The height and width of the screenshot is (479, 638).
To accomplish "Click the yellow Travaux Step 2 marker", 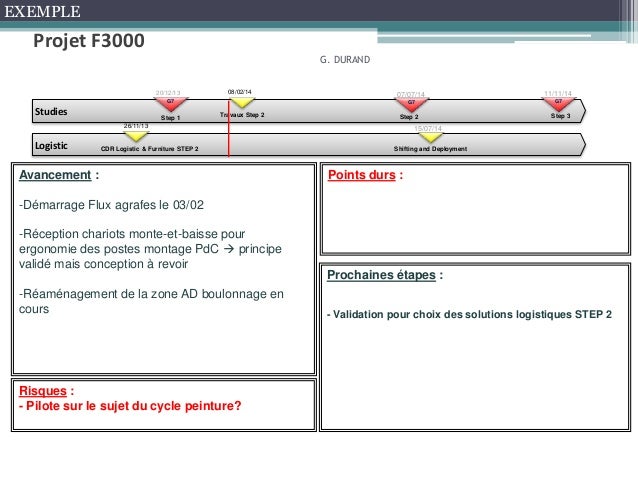I will point(242,102).
